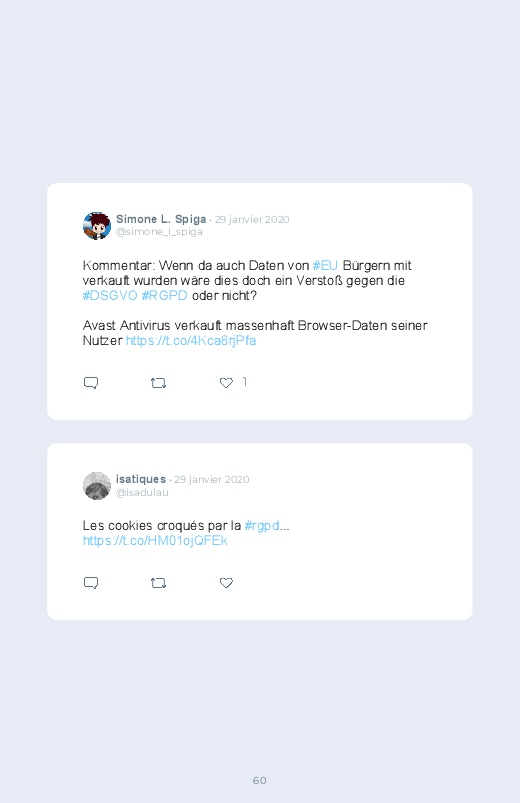Open Simone L. Spiga's profile avatar
520x803 pixels.
click(97, 225)
